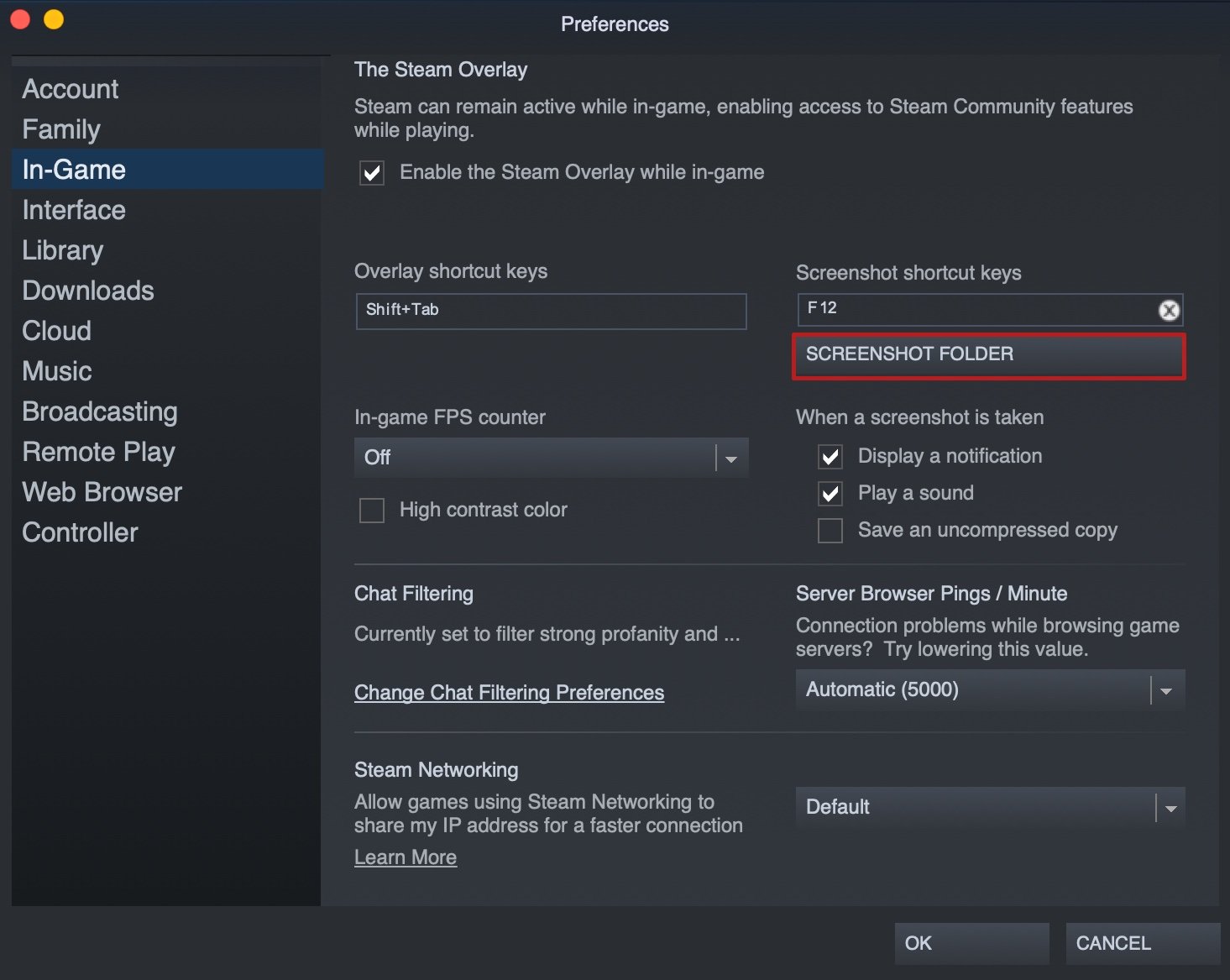
Task: Switch to Account settings
Action: (71, 89)
